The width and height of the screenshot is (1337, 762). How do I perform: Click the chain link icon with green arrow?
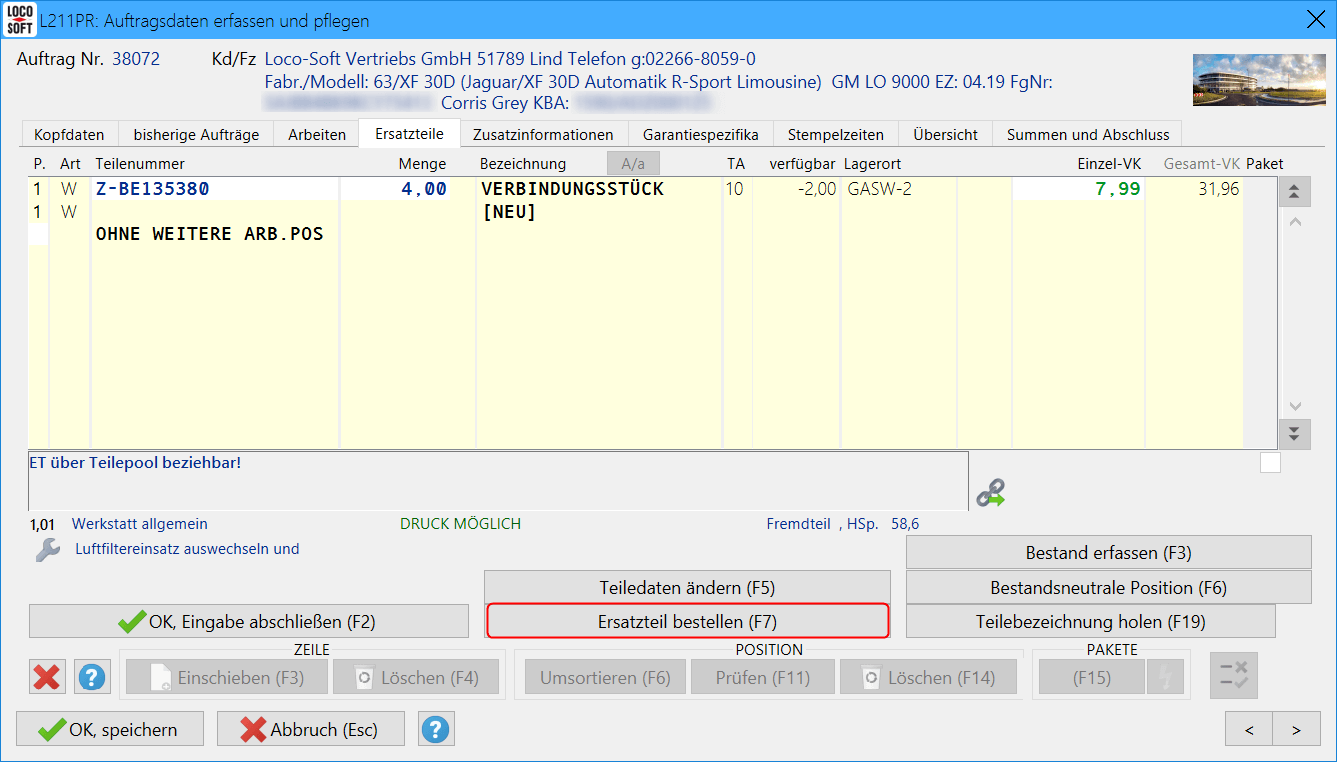(x=990, y=492)
